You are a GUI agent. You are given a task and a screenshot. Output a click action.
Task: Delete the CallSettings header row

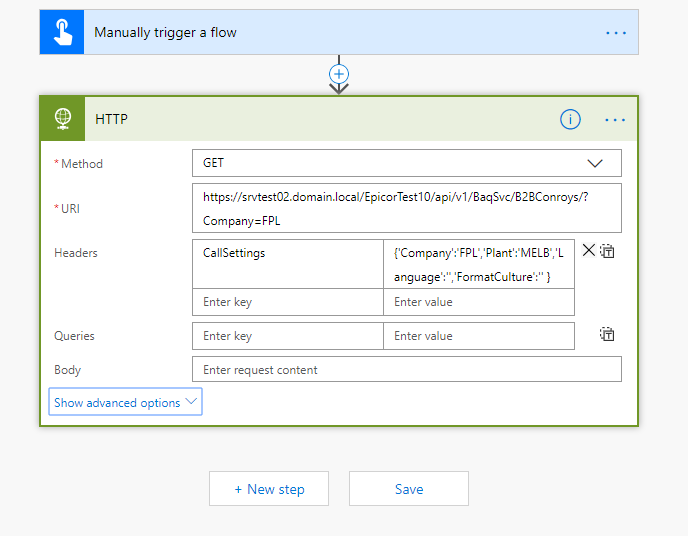pos(589,251)
